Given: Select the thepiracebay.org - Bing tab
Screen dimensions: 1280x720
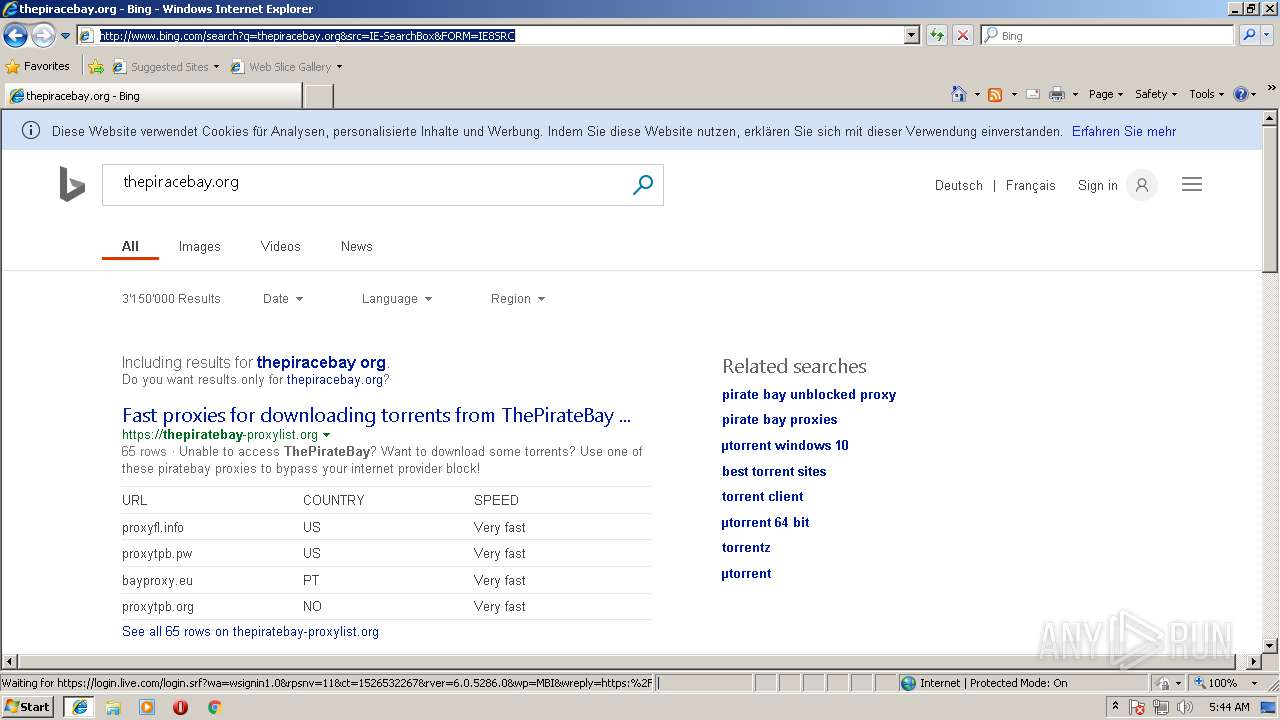Looking at the screenshot, I should (x=152, y=96).
